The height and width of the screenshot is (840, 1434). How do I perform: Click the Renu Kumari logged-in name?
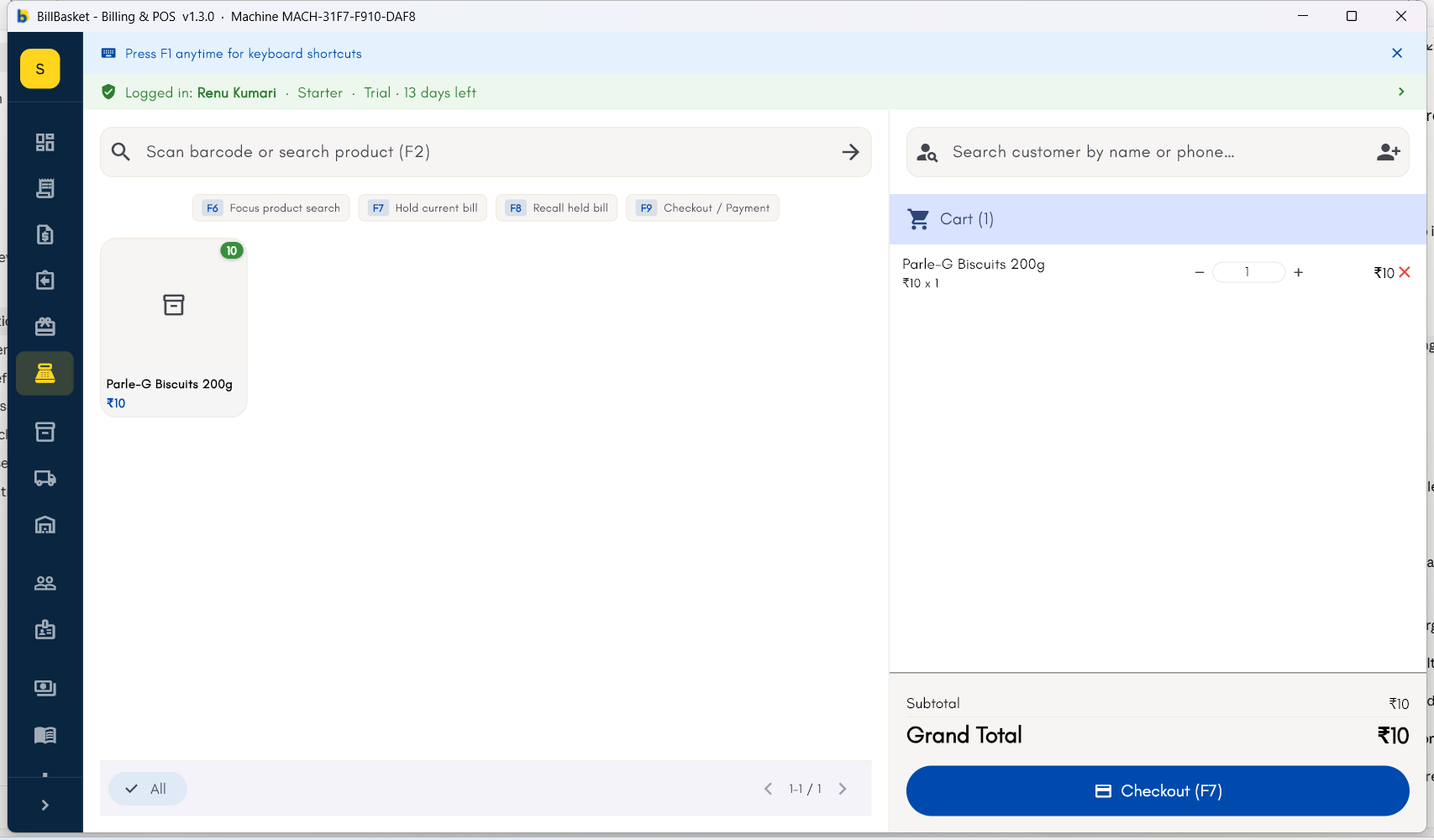coord(237,92)
